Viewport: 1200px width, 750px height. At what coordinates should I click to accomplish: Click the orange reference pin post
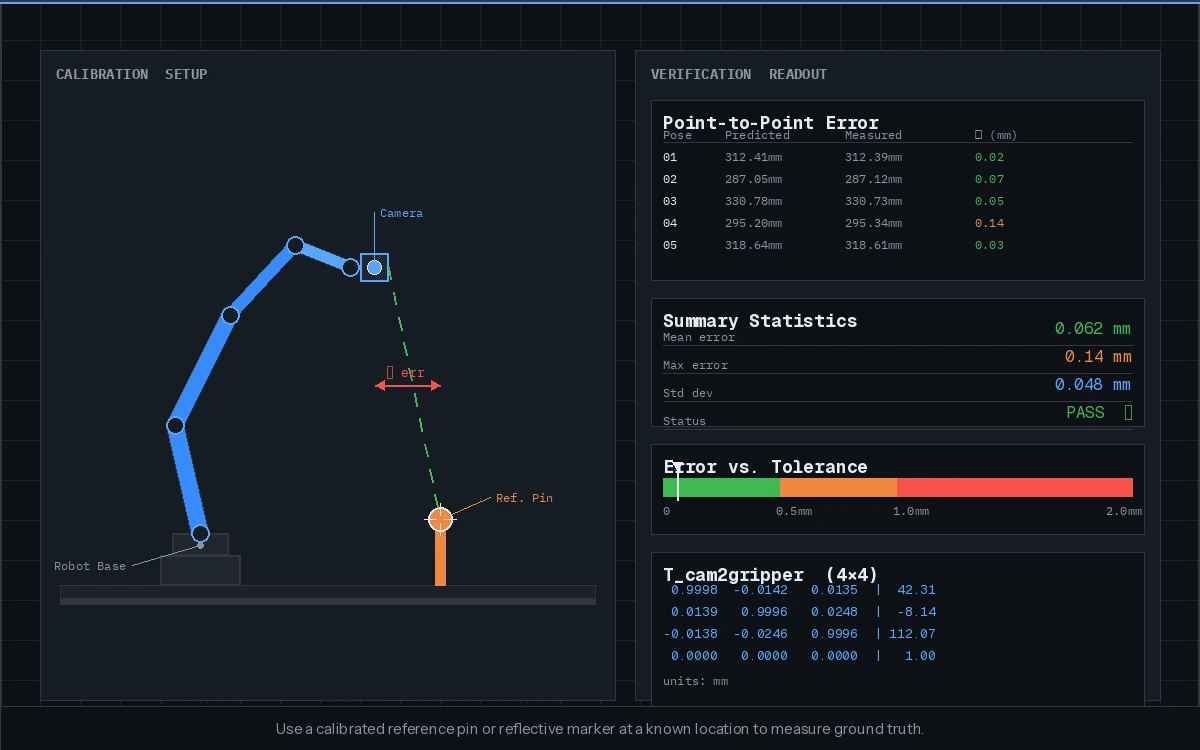pyautogui.click(x=440, y=560)
